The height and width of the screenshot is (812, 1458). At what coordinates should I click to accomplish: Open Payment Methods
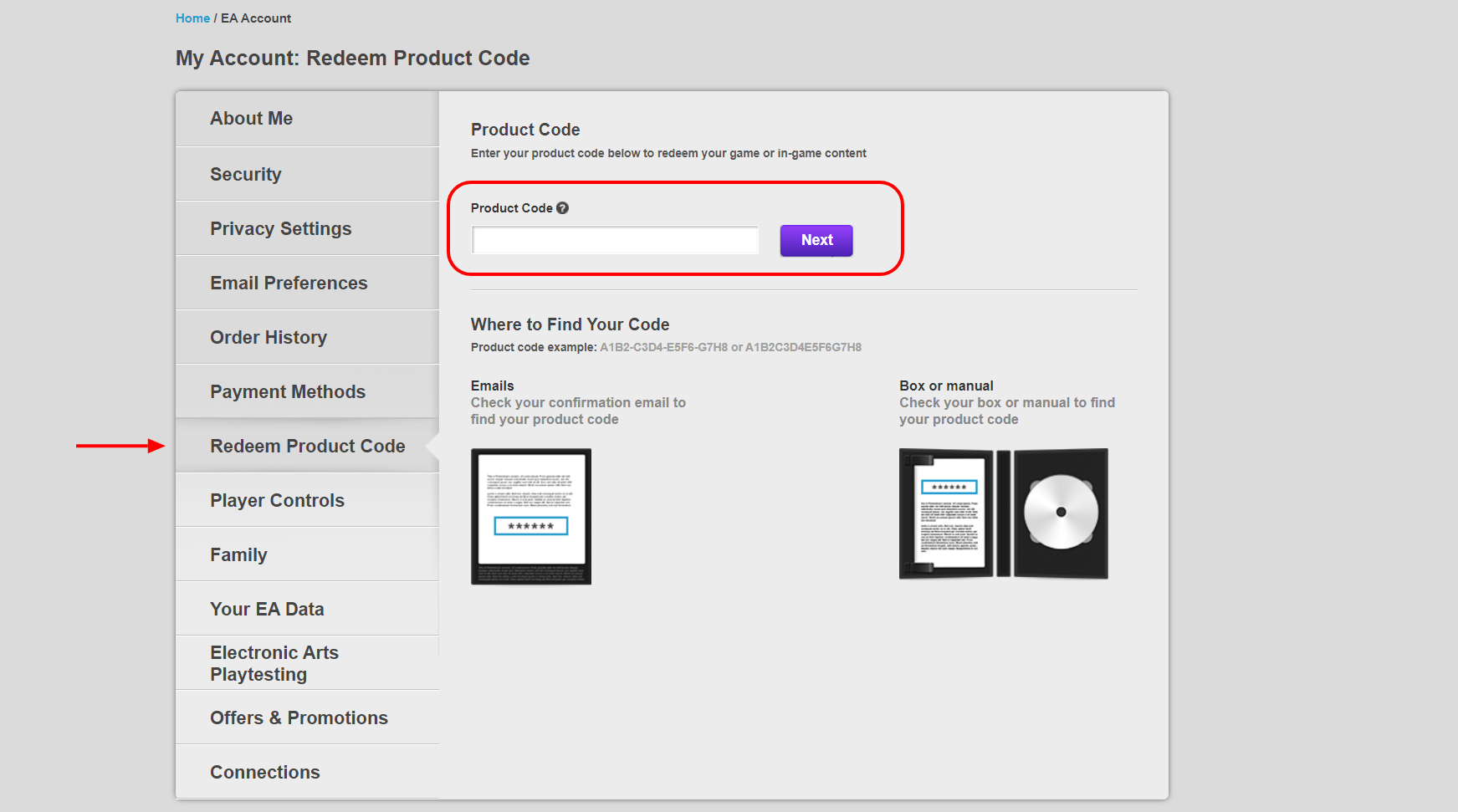[307, 391]
